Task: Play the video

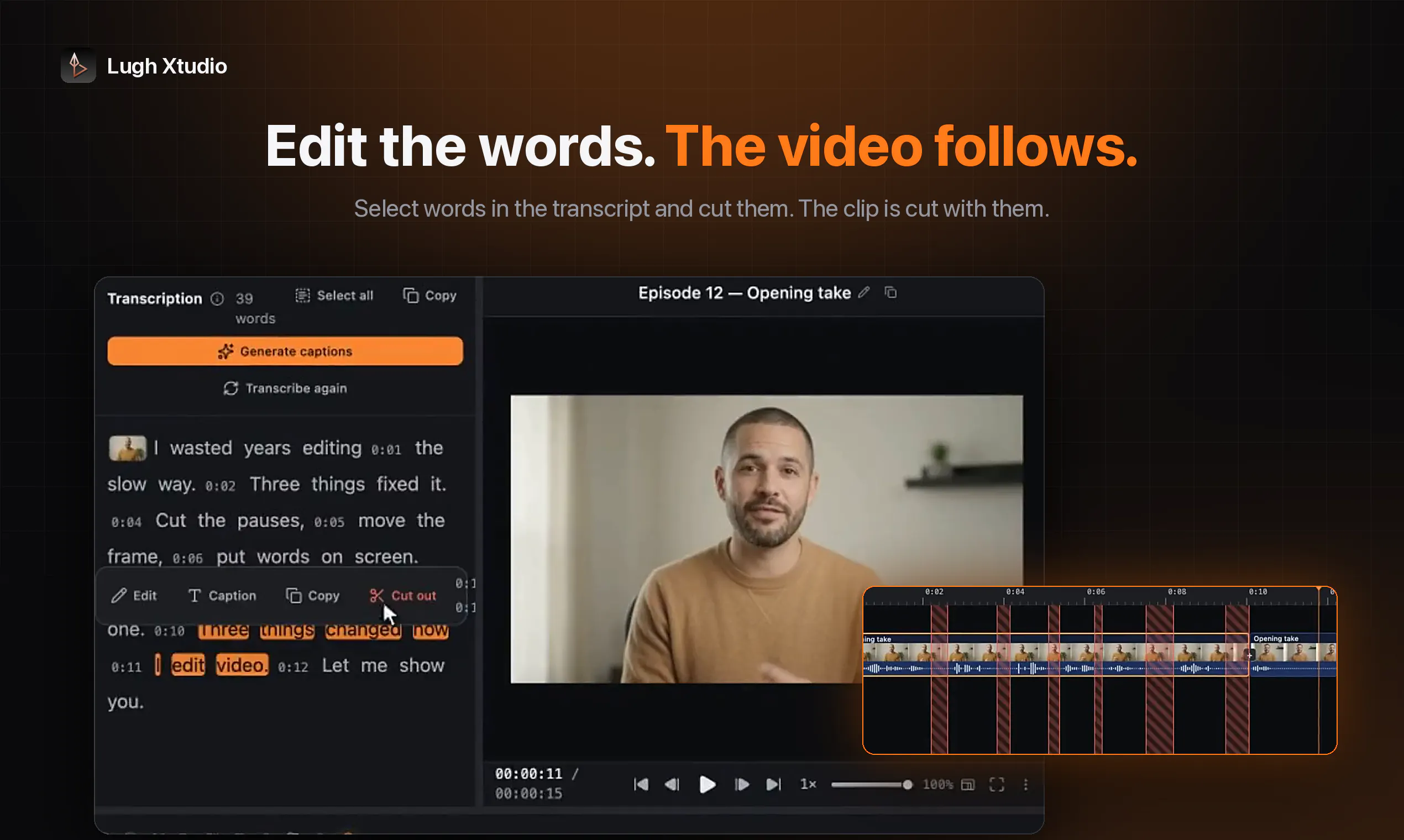Action: pyautogui.click(x=707, y=785)
